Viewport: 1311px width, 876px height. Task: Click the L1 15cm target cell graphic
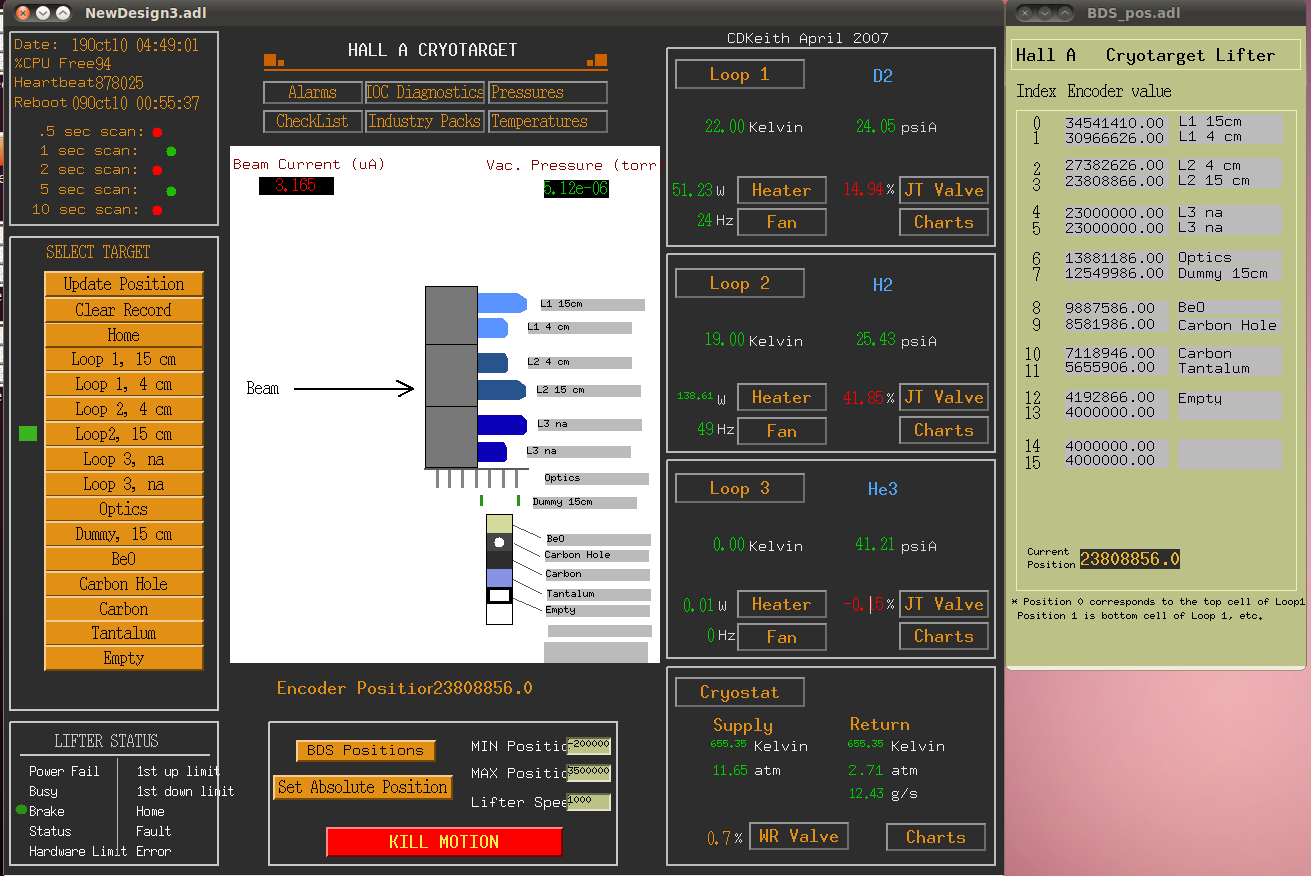pos(502,303)
